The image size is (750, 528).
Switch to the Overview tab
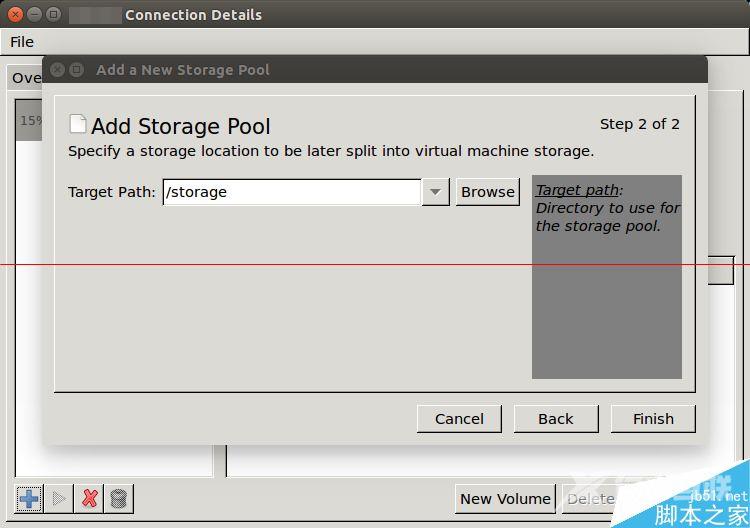coord(26,78)
